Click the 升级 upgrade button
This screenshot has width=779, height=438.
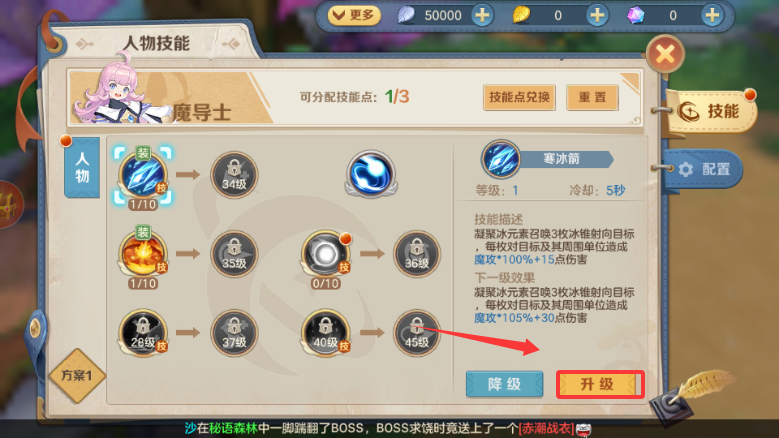600,384
